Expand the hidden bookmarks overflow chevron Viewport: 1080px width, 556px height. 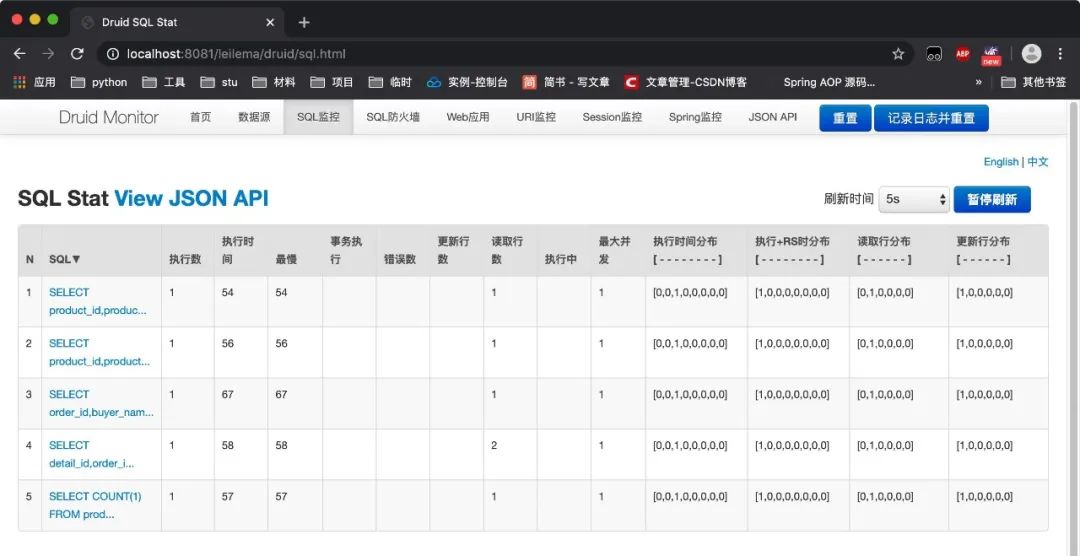tap(978, 82)
